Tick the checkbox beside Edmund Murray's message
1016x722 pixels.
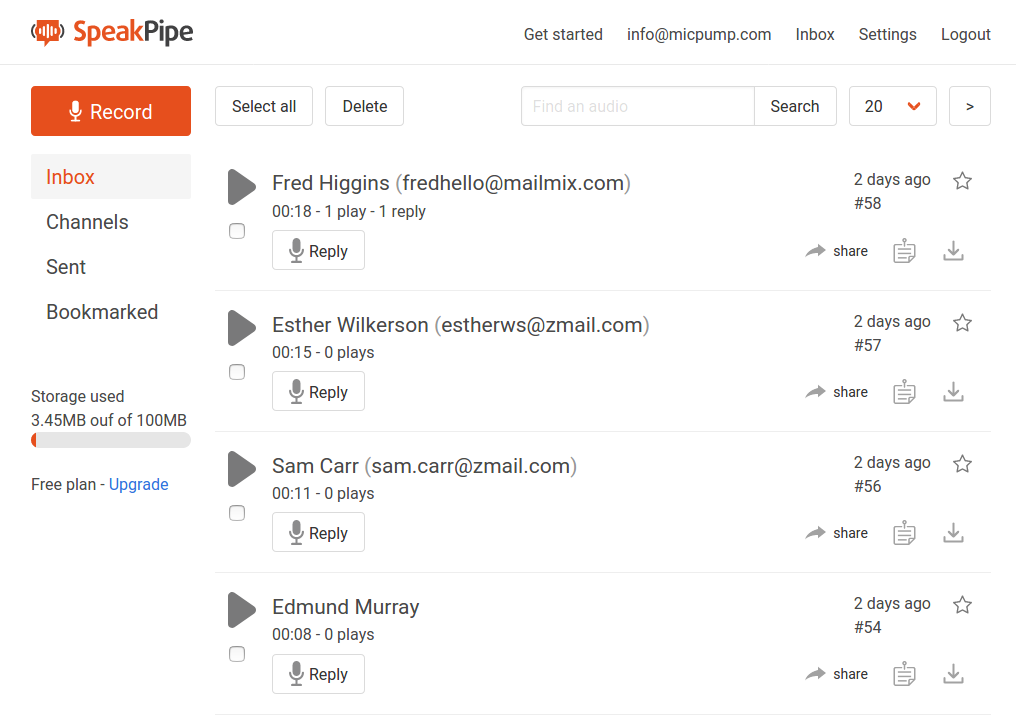point(237,654)
